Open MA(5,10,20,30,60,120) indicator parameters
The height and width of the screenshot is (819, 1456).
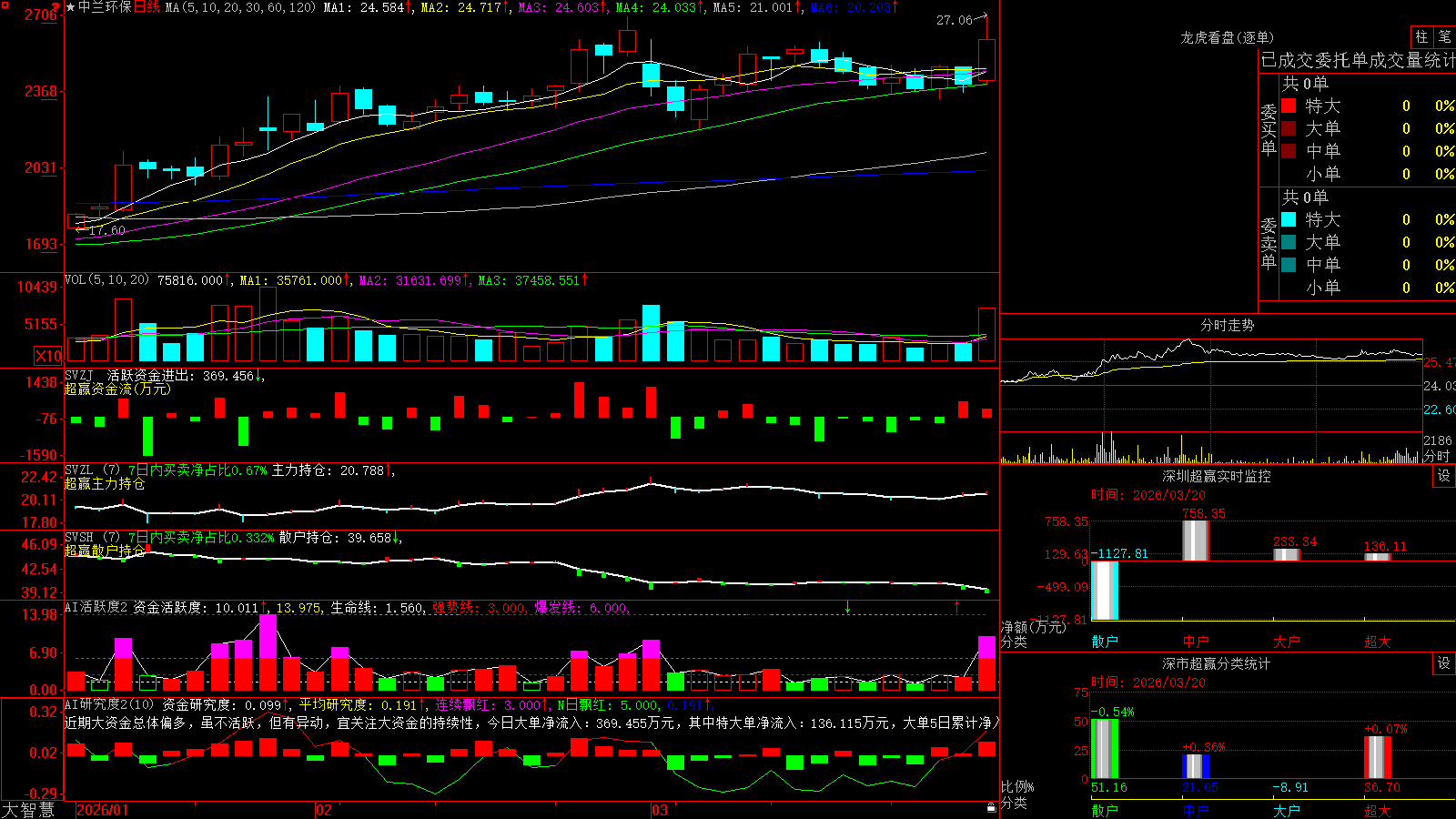coord(240,7)
